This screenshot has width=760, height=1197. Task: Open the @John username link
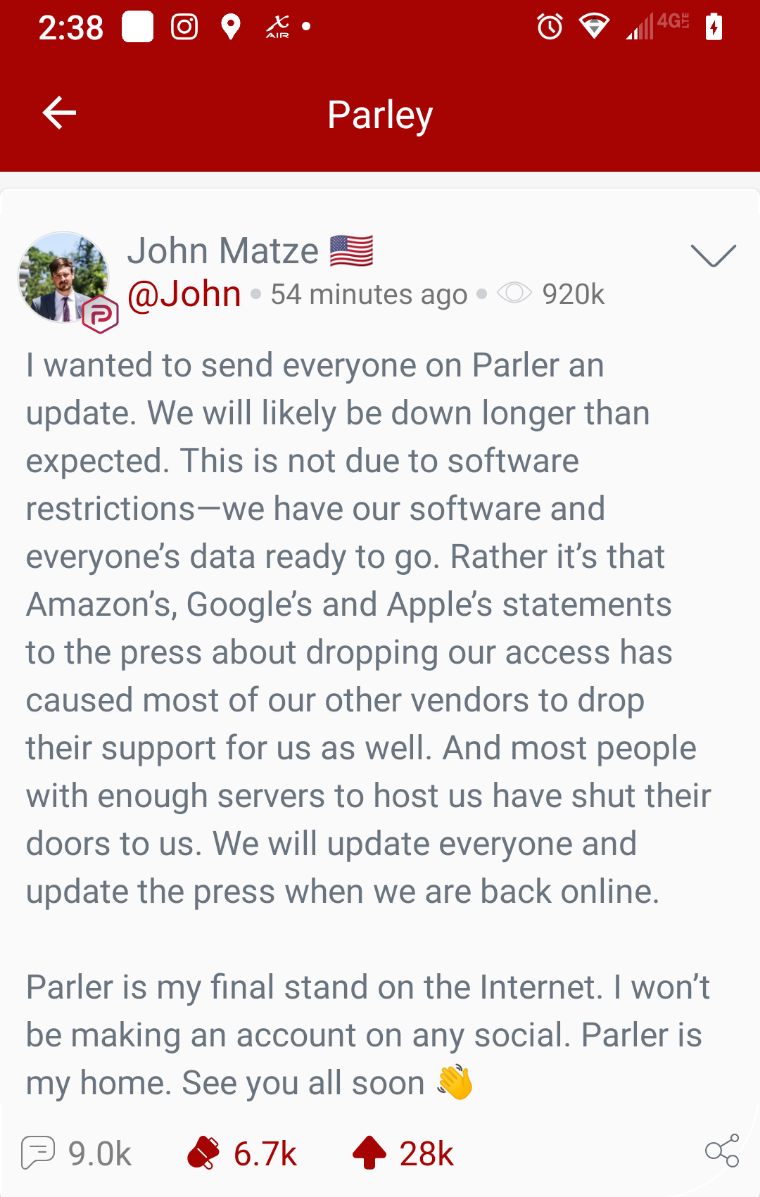(184, 294)
